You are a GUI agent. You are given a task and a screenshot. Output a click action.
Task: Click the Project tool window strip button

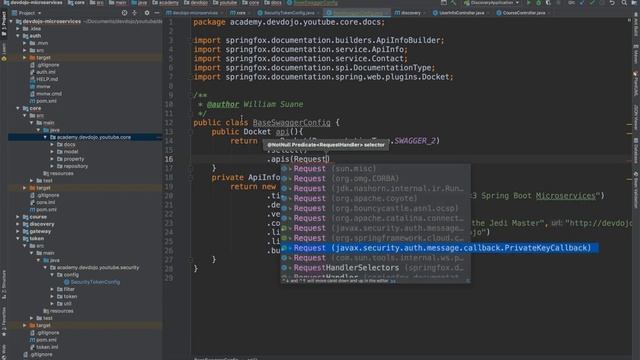click(4, 24)
